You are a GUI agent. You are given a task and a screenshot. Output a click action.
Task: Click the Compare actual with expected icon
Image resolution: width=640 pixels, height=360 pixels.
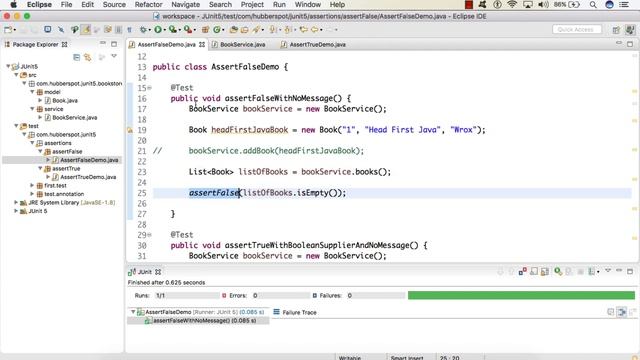click(x=632, y=312)
